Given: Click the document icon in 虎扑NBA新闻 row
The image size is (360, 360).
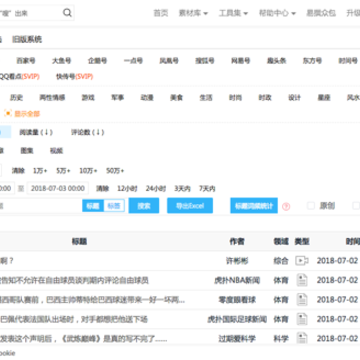Looking at the screenshot, I should click(302, 280).
